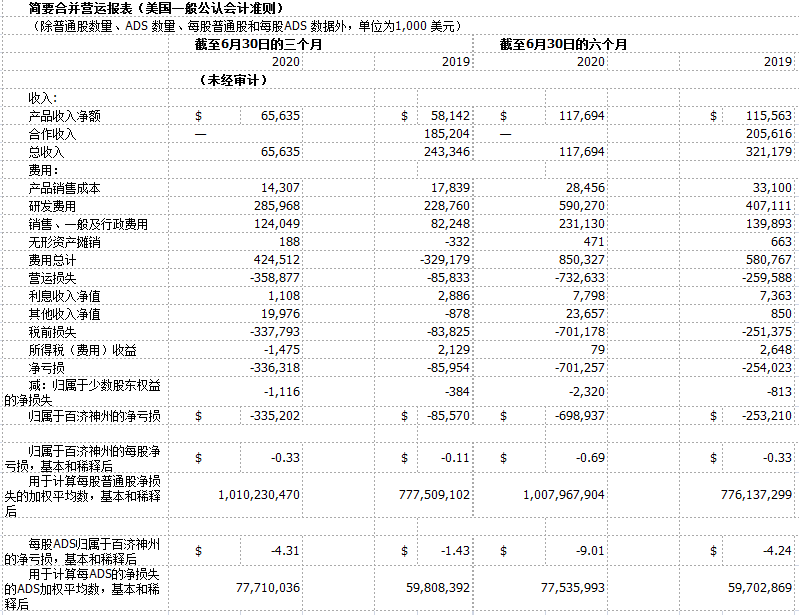Select the 产品收入净额 row label
This screenshot has height=615, width=799.
(64, 116)
